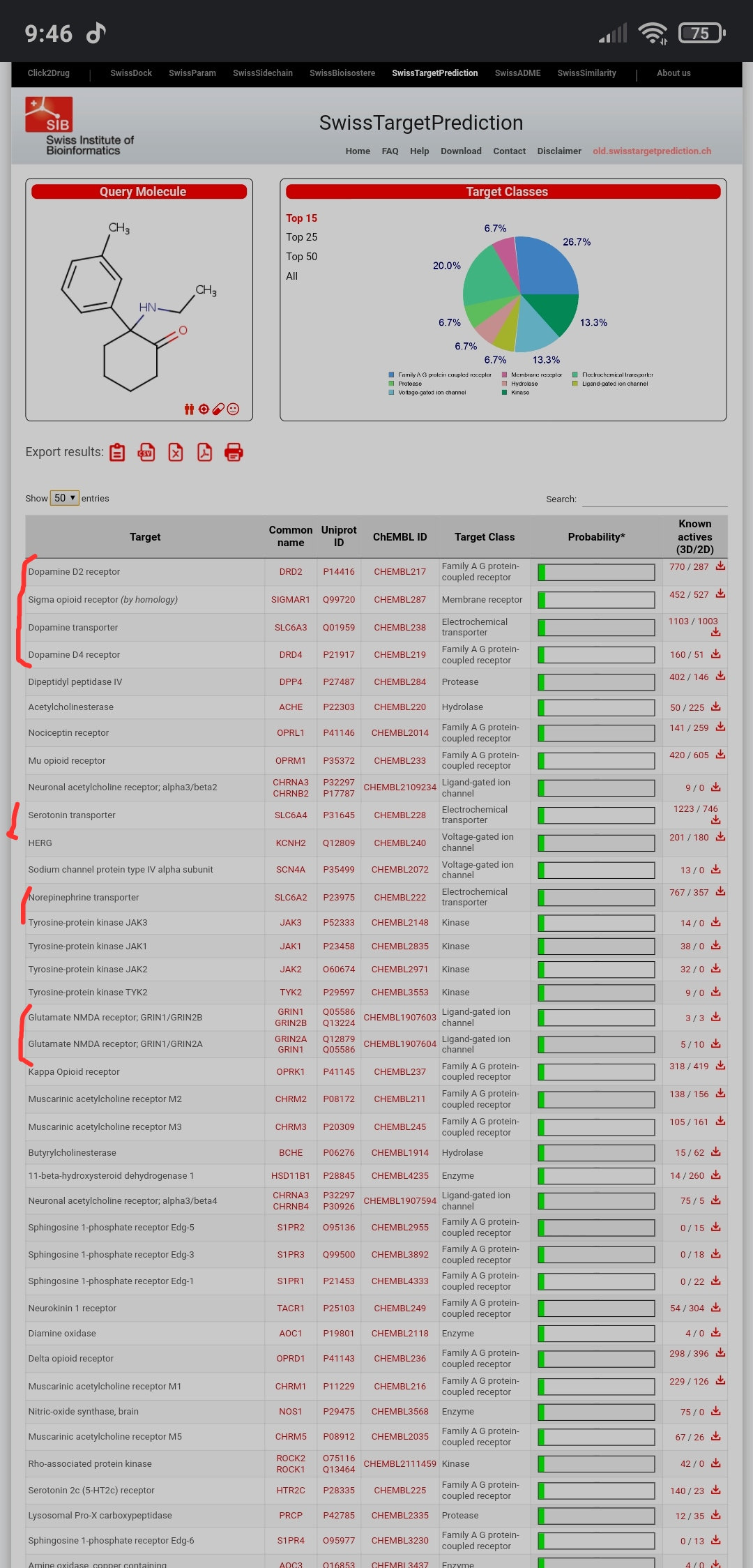This screenshot has width=753, height=1568.
Task: Export results as Excel file
Action: tap(176, 453)
